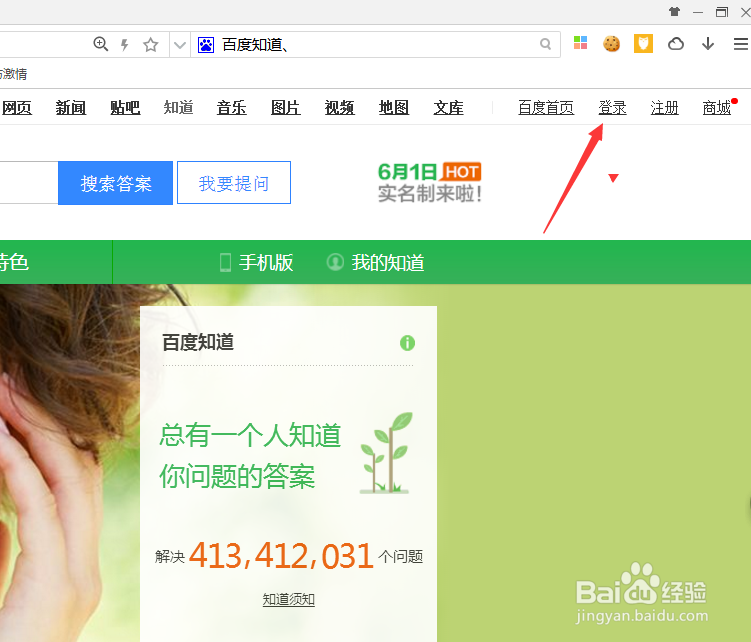Open downloads with the down arrow icon
Image resolution: width=751 pixels, height=642 pixels.
[x=708, y=44]
